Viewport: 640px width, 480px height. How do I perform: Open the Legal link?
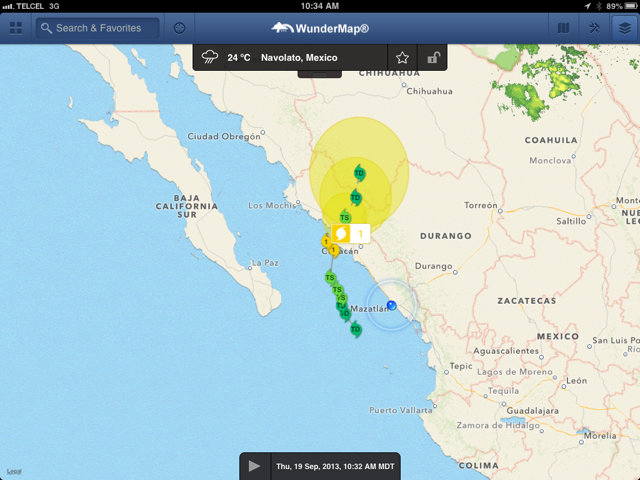click(x=13, y=471)
